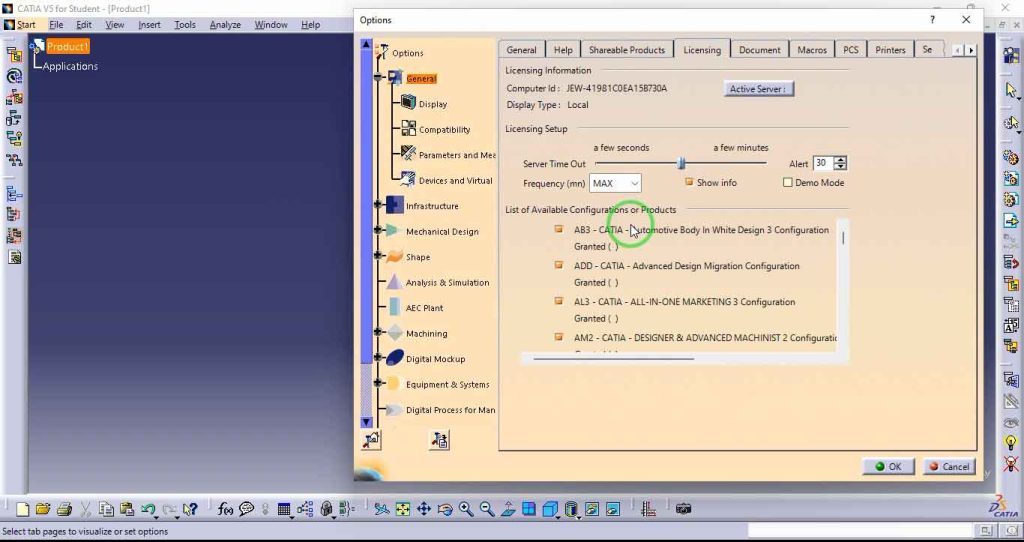Screen dimensions: 1024x542
Task: Open the Frequency (mn) MAX dropdown
Action: click(615, 183)
